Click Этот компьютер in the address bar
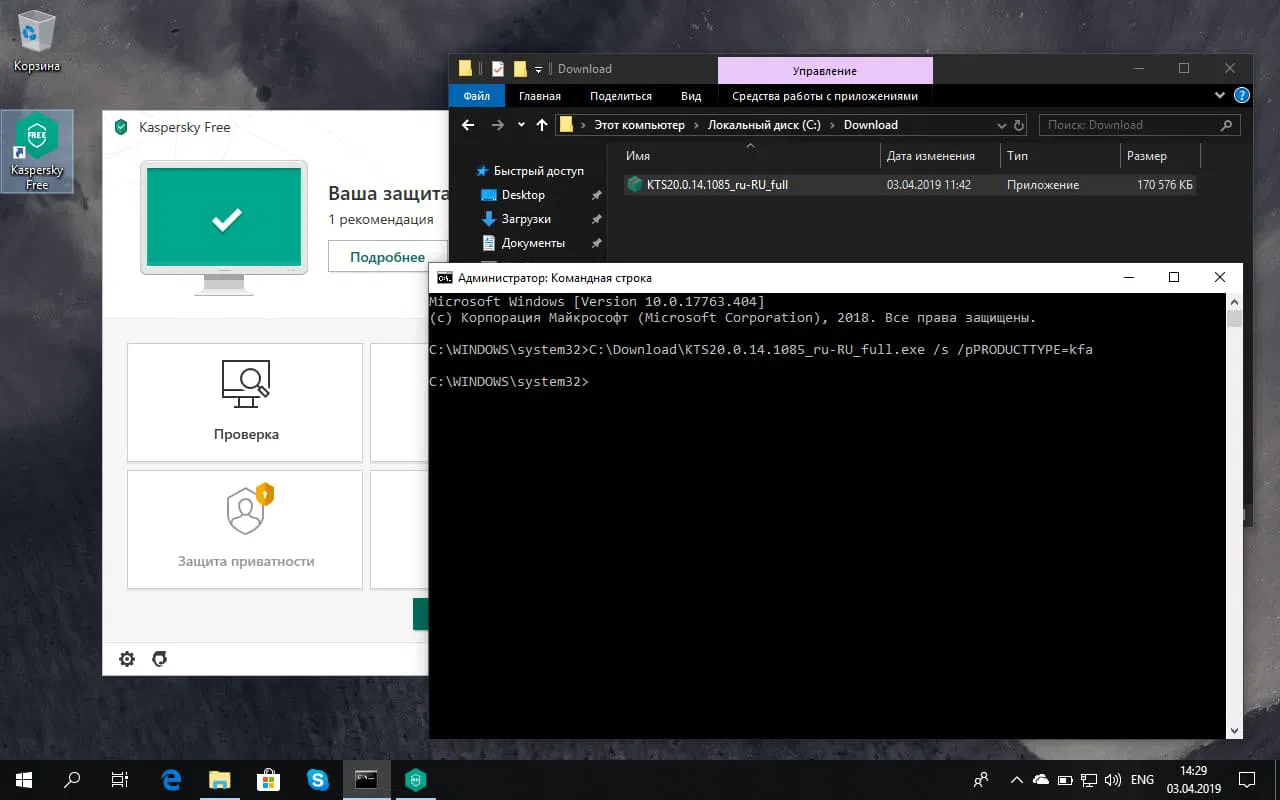Image resolution: width=1280 pixels, height=800 pixels. pos(640,125)
